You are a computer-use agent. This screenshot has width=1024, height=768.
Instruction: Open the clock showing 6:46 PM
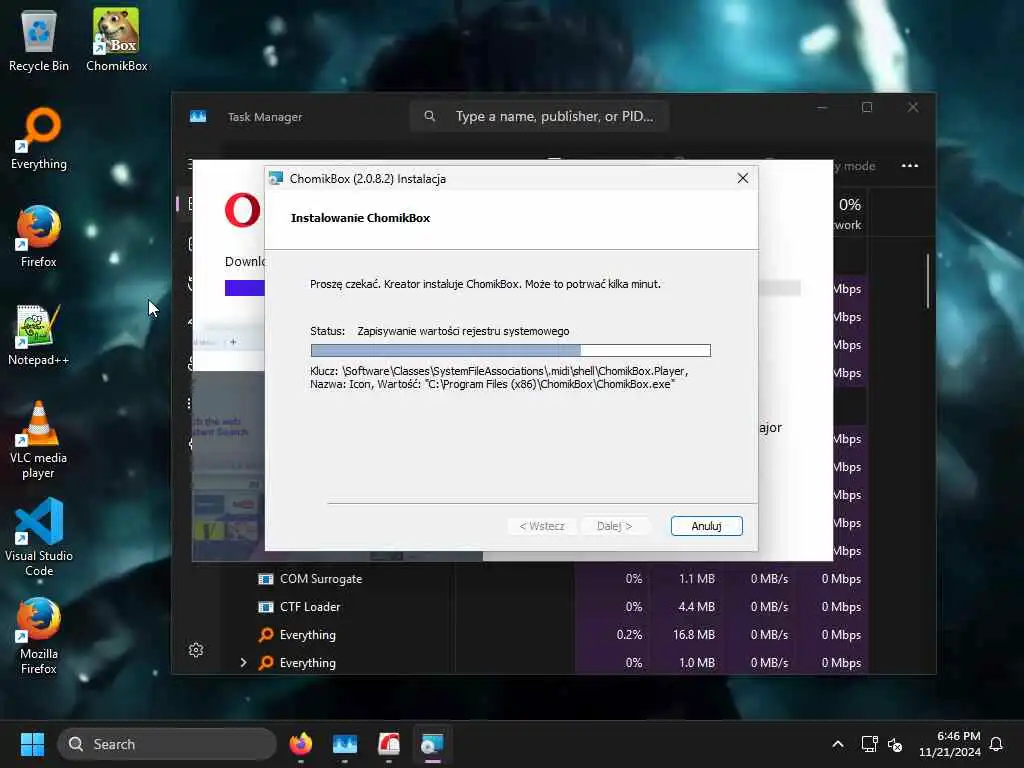click(950, 744)
